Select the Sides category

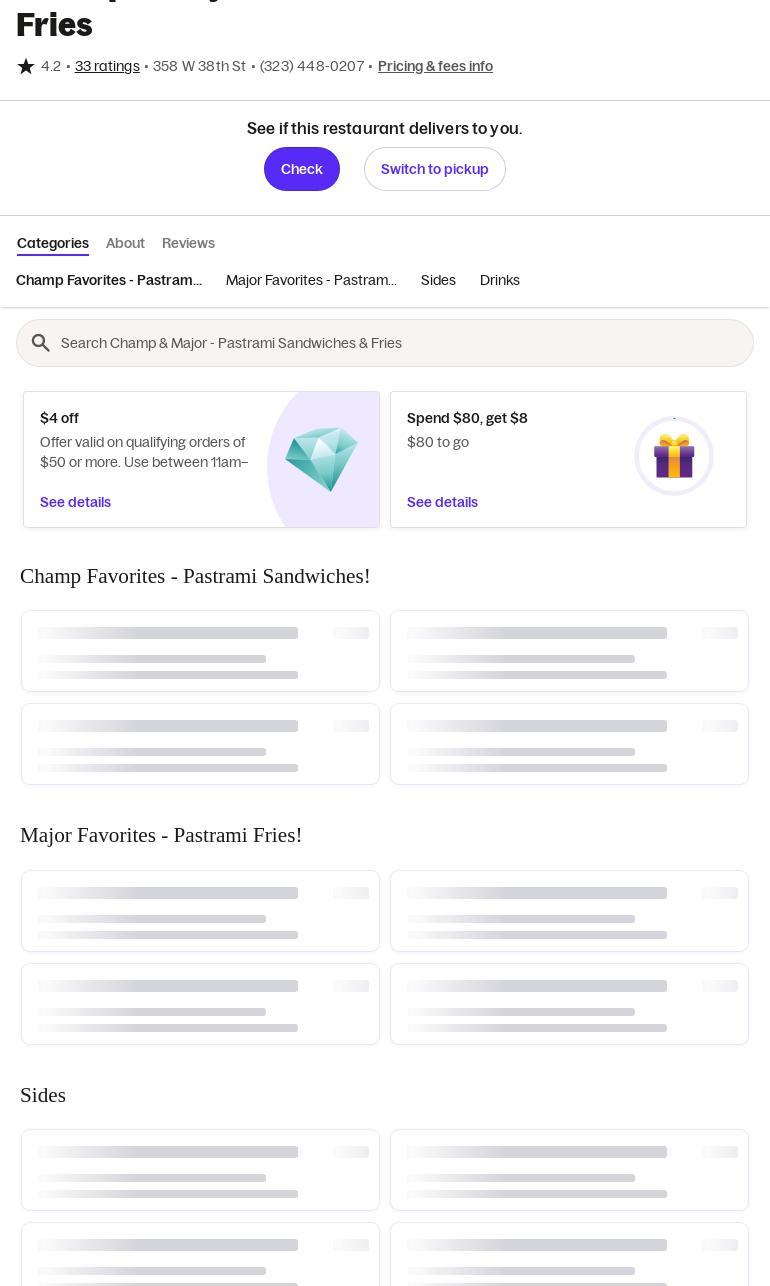(x=438, y=280)
